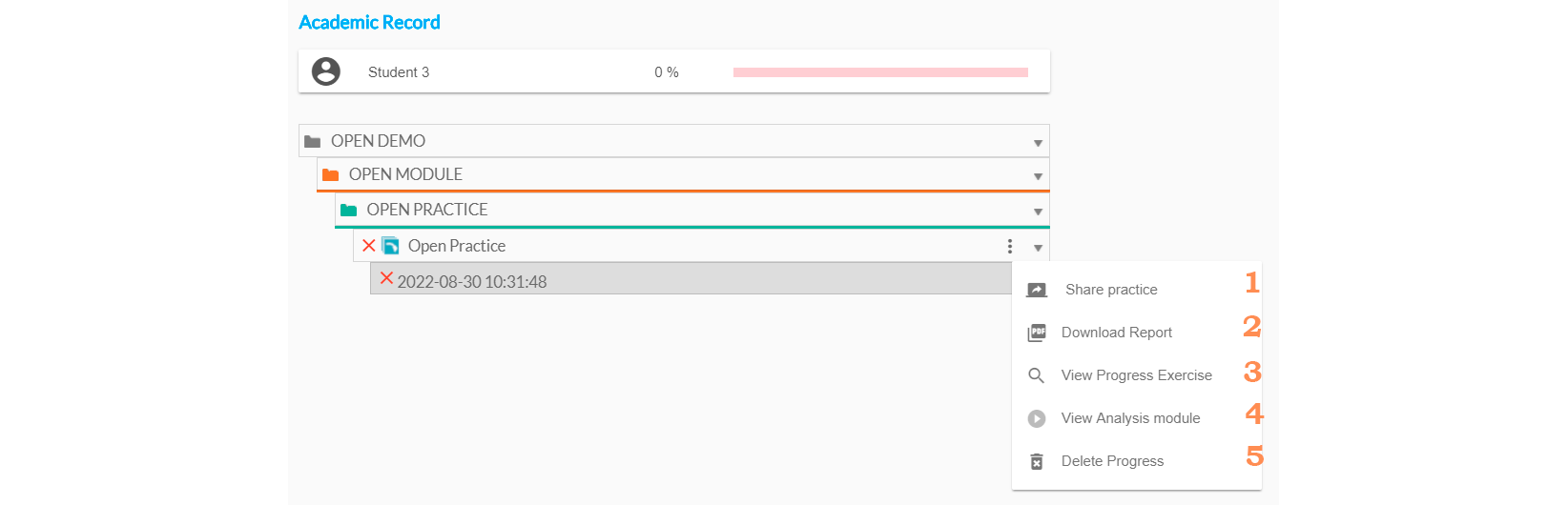This screenshot has height=505, width=1568.
Task: Open three-dot menu for Open Practice
Action: pos(1010,247)
